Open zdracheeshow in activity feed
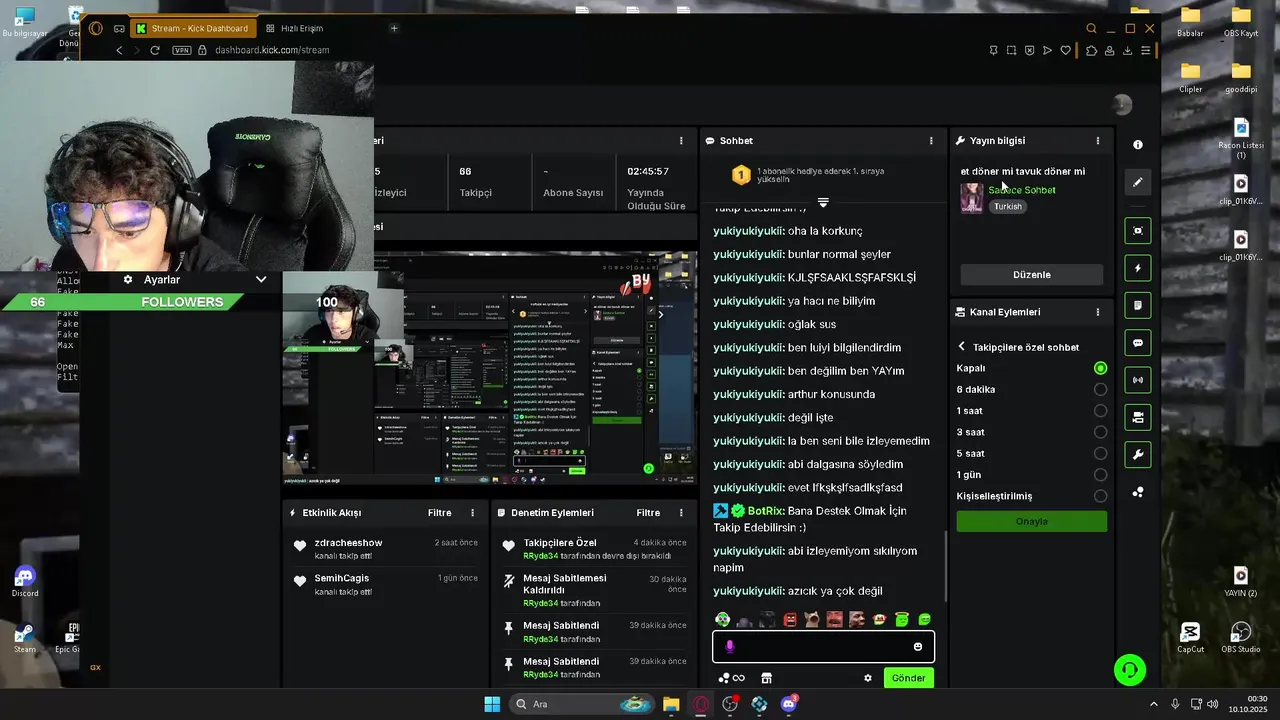This screenshot has width=1280, height=720. coord(348,543)
